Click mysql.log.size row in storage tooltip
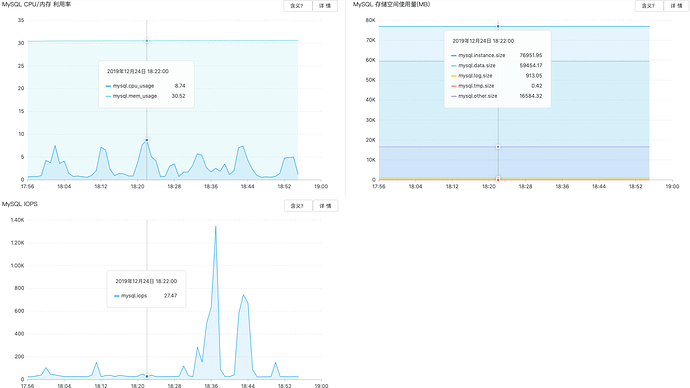 pos(497,76)
